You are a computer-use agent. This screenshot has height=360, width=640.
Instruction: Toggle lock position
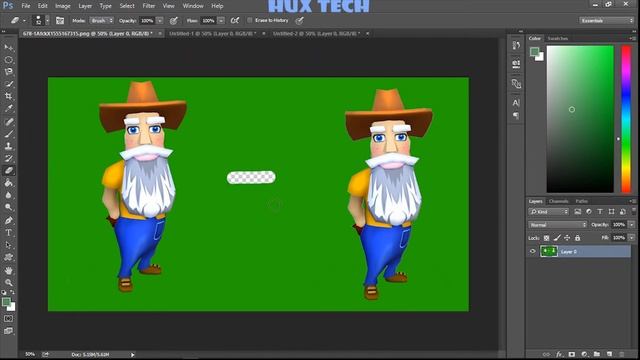[567, 238]
